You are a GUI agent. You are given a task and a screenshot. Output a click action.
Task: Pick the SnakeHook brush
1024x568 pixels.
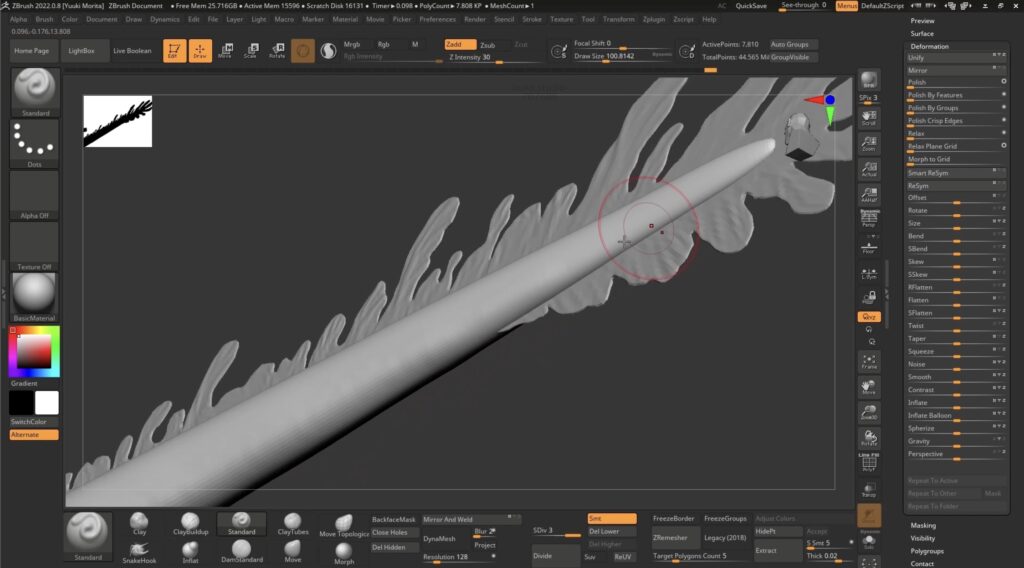139,549
